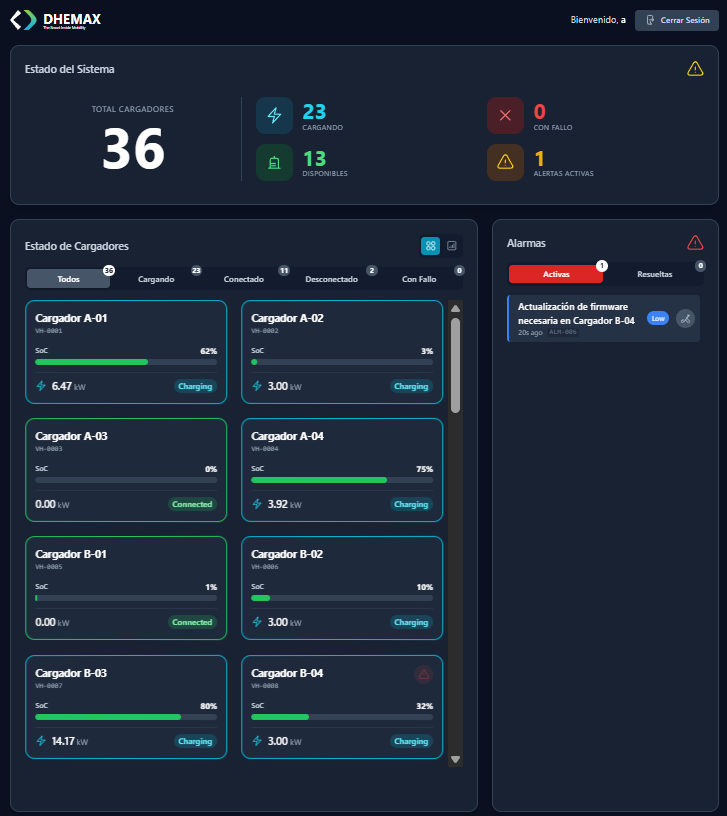The image size is (727, 816).
Task: Switch to chart view of chargers
Action: pyautogui.click(x=452, y=246)
